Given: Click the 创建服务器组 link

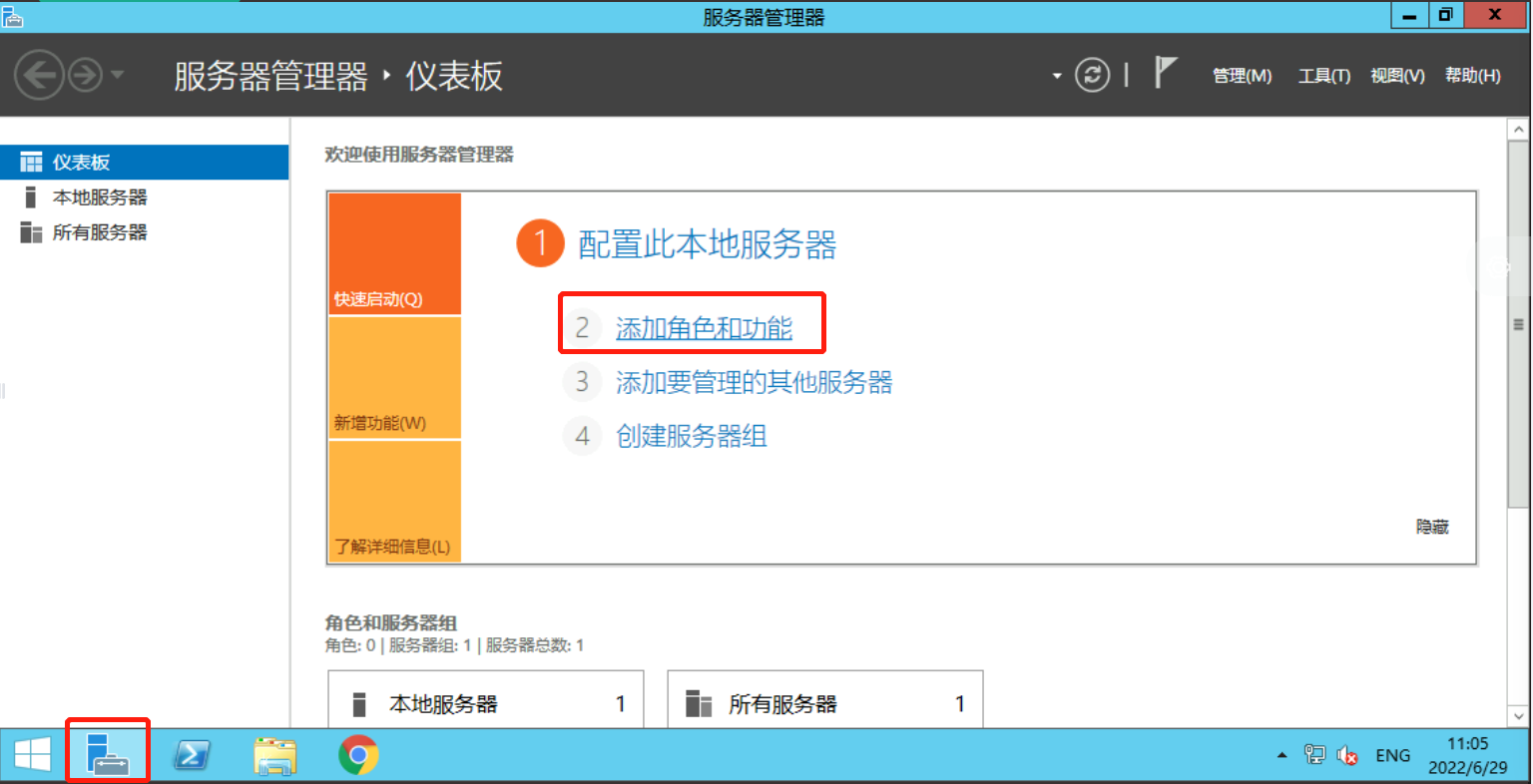Looking at the screenshot, I should click(x=691, y=436).
